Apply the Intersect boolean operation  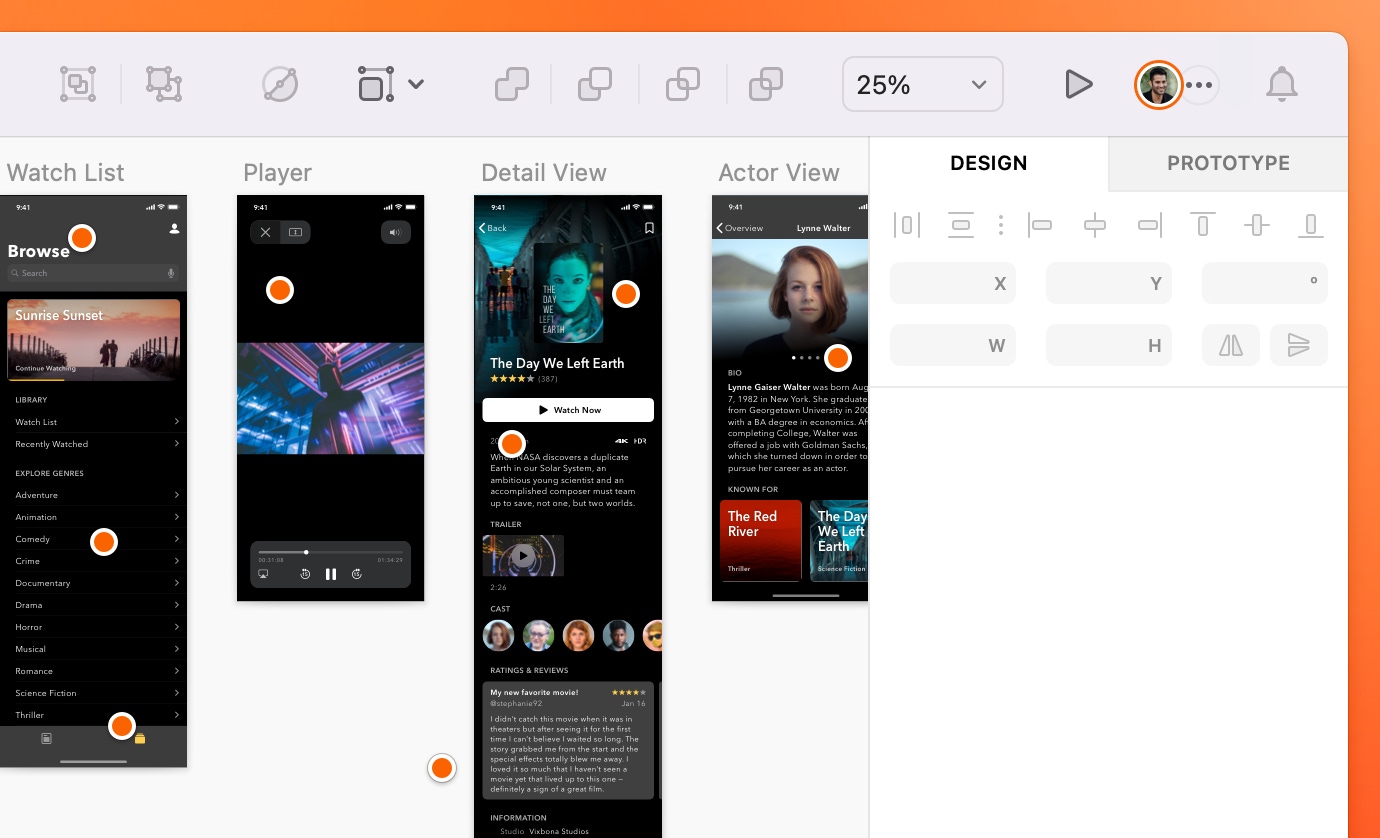click(683, 85)
